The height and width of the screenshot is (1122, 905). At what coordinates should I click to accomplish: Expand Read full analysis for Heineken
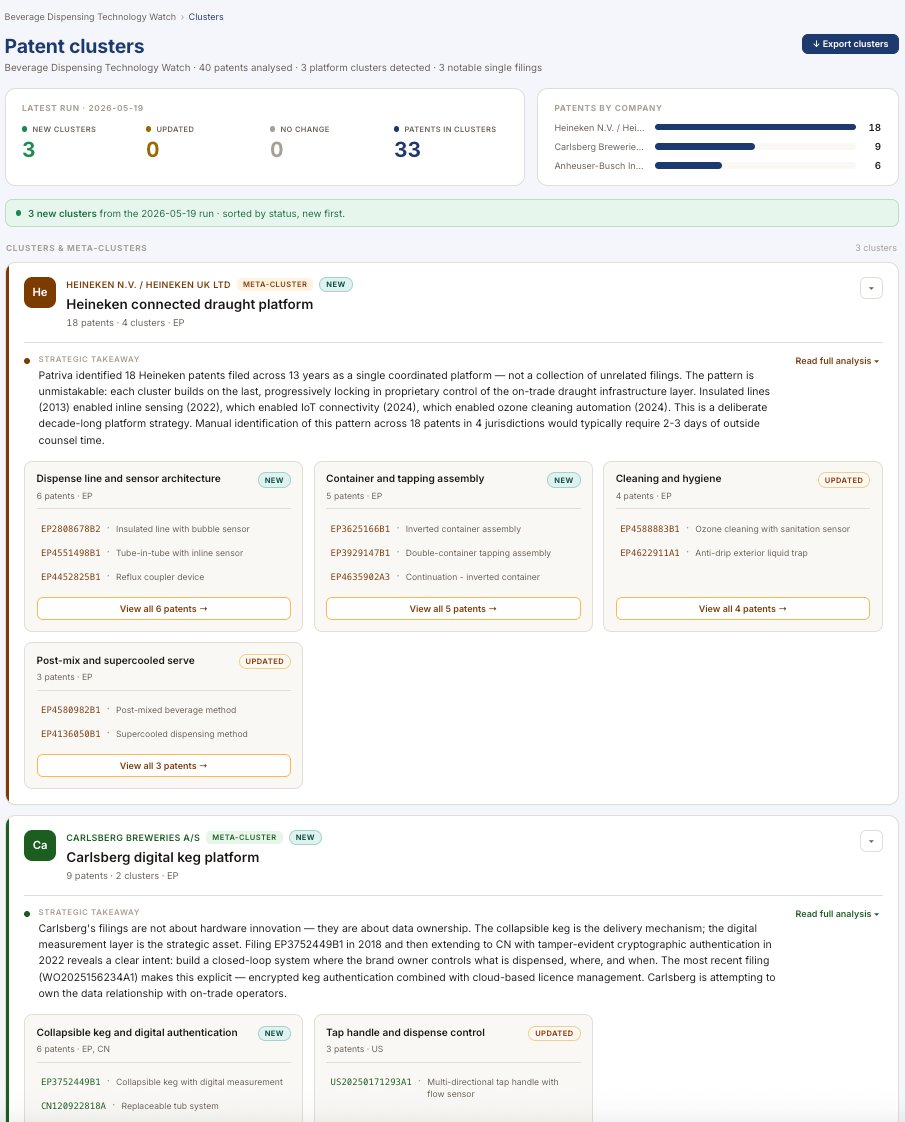coord(837,361)
